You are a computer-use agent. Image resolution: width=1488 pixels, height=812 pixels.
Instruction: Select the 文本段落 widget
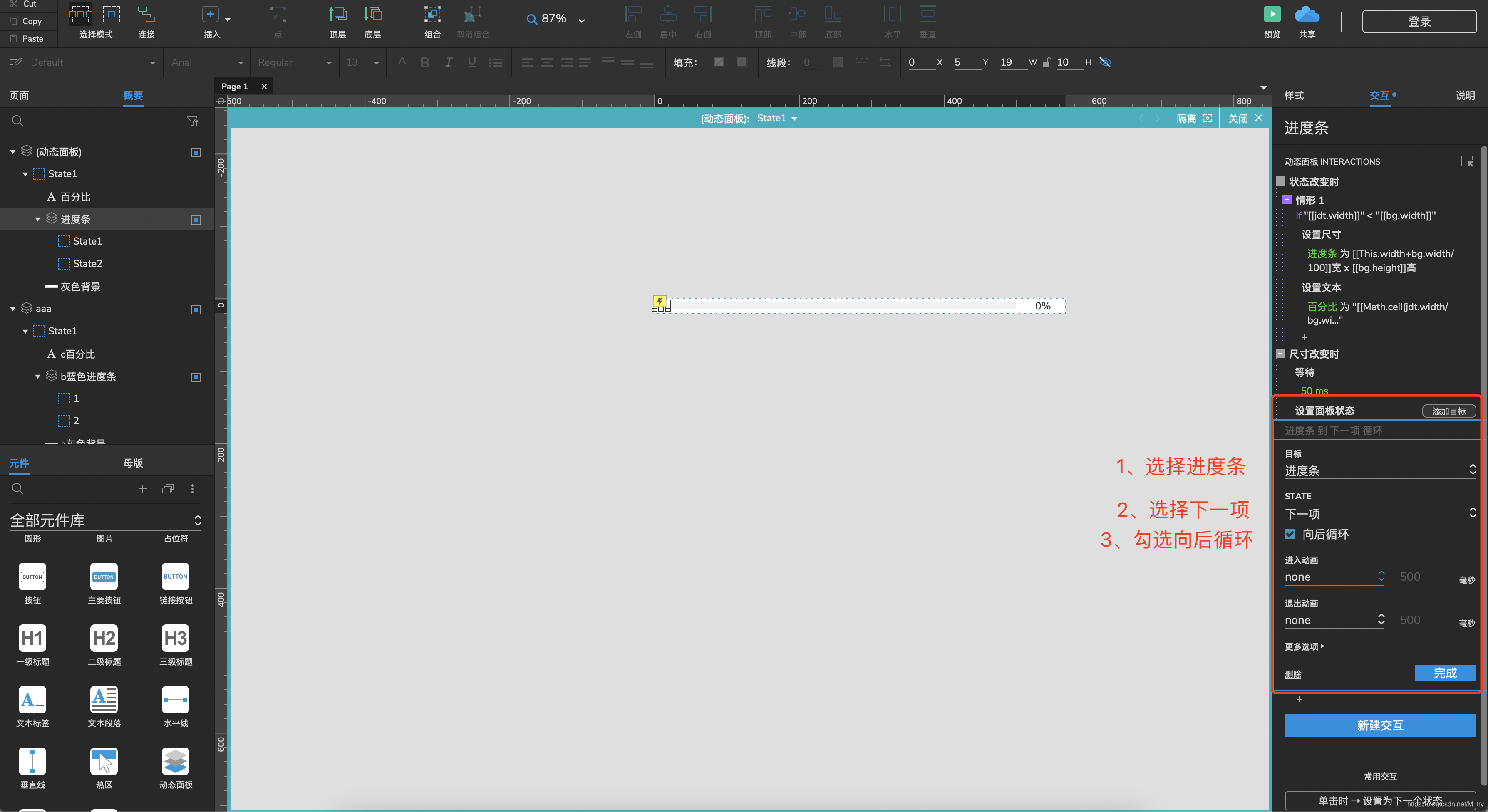(104, 699)
